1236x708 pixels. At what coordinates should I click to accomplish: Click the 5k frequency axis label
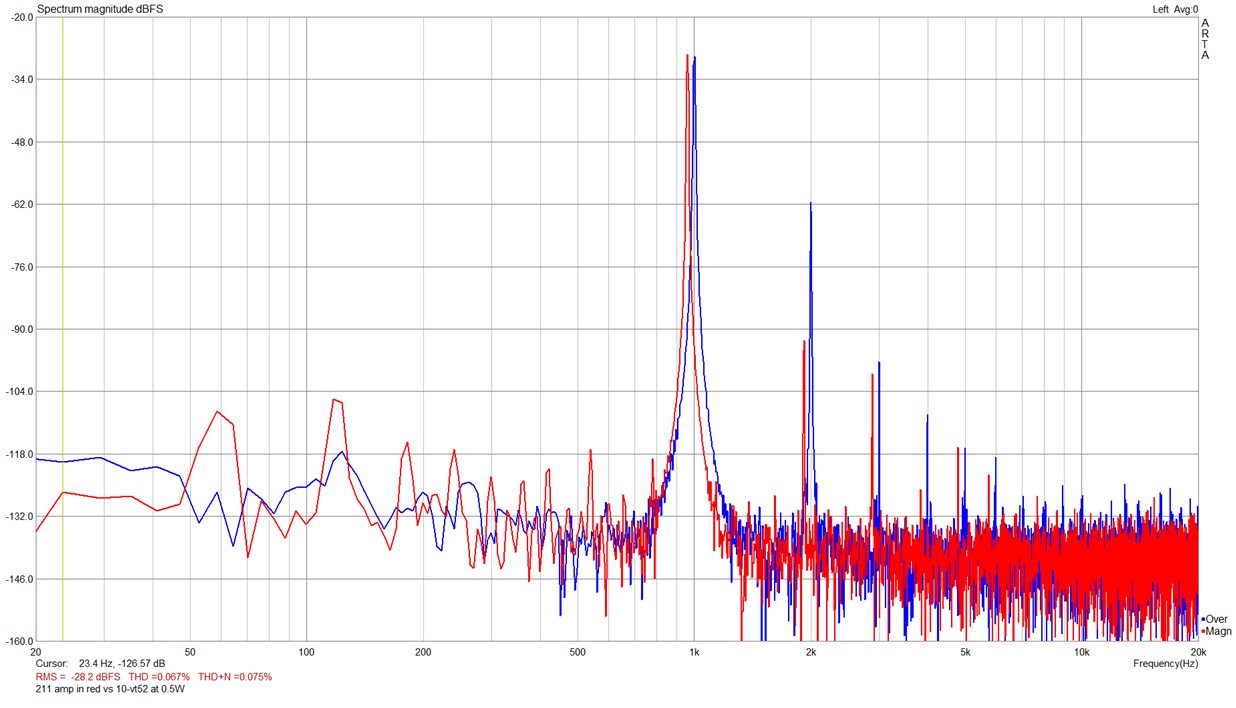tap(965, 651)
